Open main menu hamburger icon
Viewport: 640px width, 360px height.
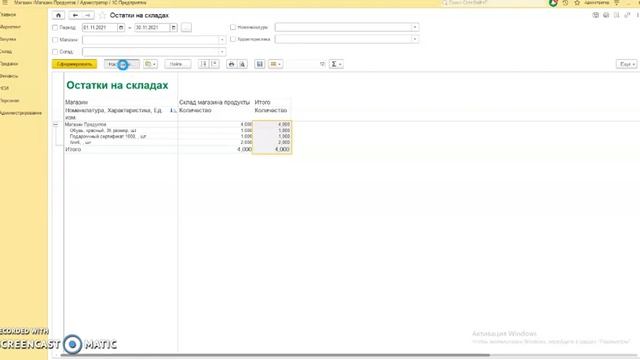click(5, 3)
